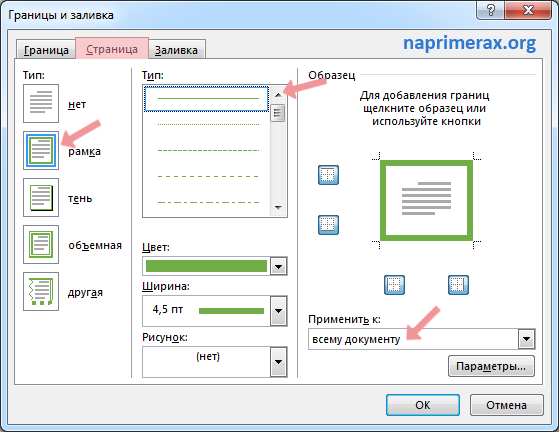Open the Параметры options button
The height and width of the screenshot is (432, 559).
pos(491,366)
